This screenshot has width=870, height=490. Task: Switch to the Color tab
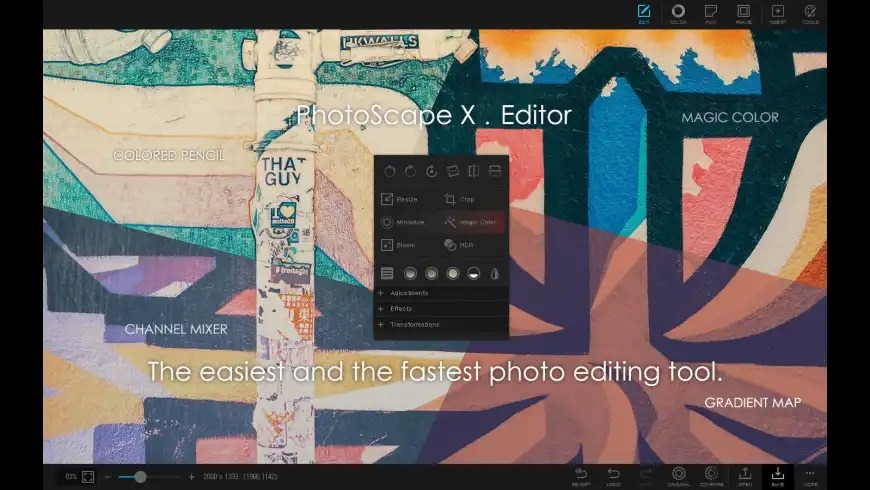[x=678, y=14]
